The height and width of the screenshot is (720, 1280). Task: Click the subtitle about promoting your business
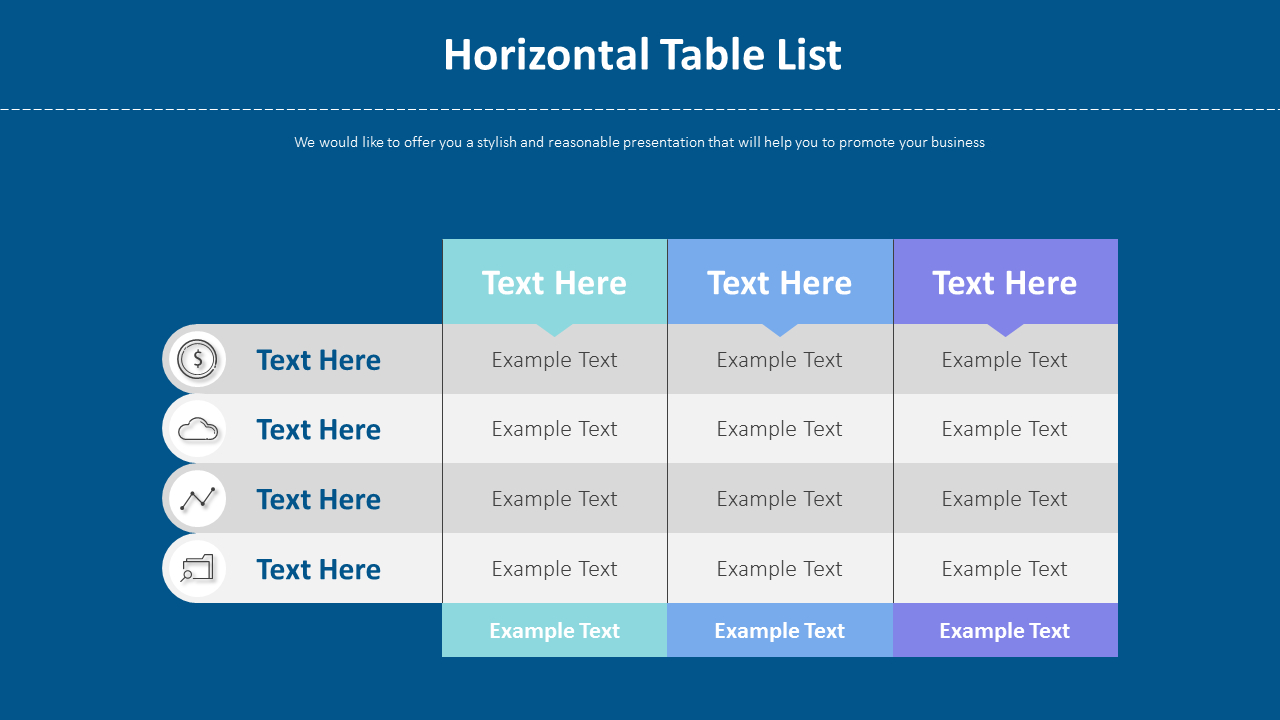point(640,142)
